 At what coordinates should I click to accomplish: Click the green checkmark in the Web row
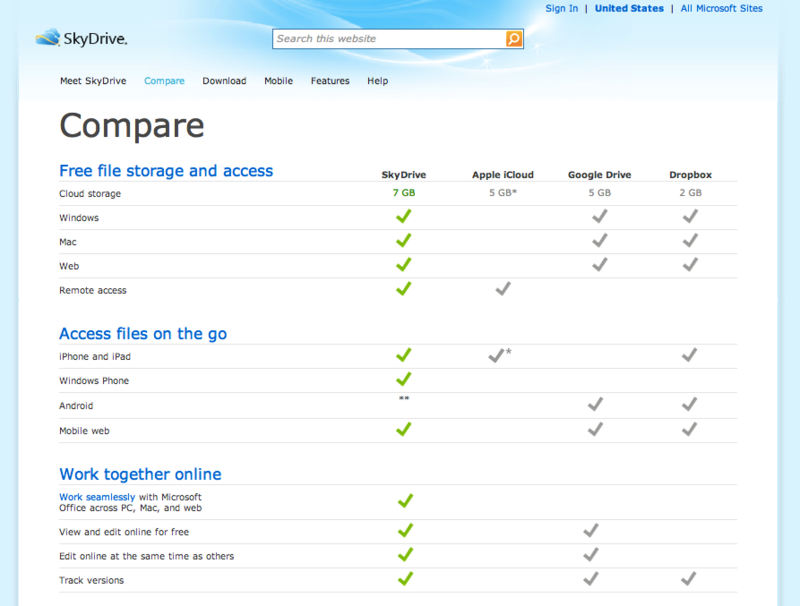404,264
